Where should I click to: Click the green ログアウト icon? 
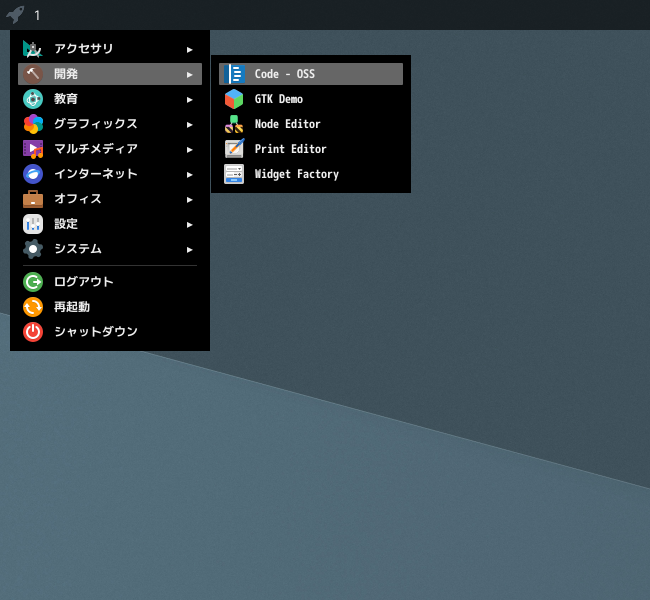(33, 282)
